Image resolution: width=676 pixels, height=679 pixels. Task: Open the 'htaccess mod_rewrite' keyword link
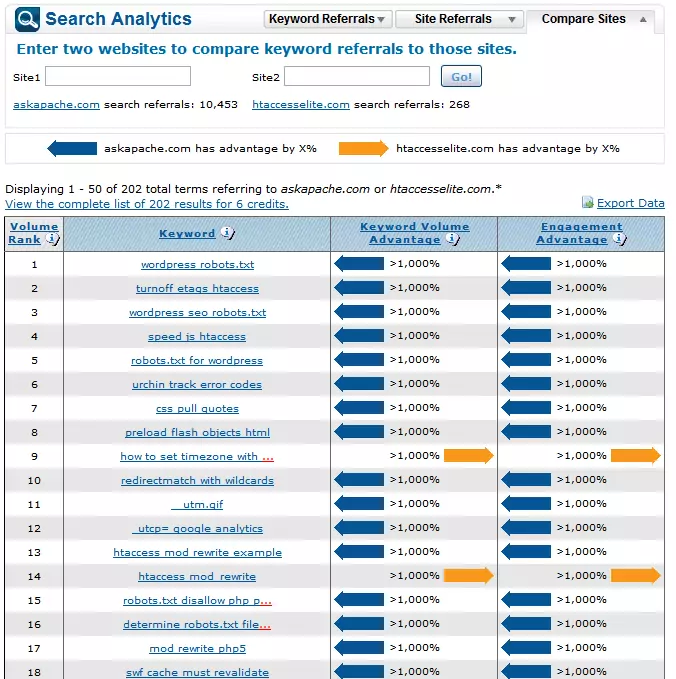[197, 577]
